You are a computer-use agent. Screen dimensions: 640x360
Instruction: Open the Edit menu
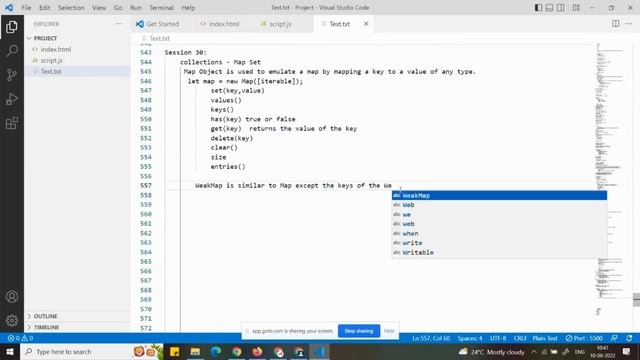pos(44,8)
